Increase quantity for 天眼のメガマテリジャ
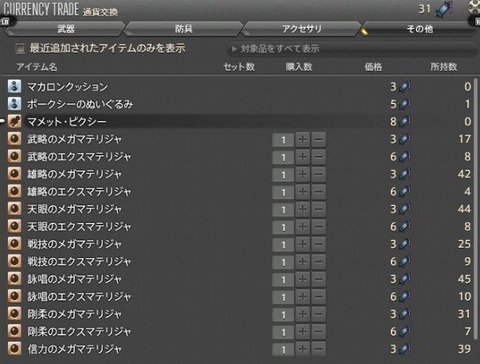Viewport: 480px width, 364px height. click(x=302, y=209)
